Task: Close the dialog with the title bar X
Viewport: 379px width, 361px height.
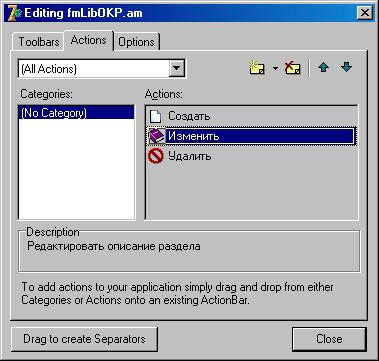Action: (x=365, y=13)
